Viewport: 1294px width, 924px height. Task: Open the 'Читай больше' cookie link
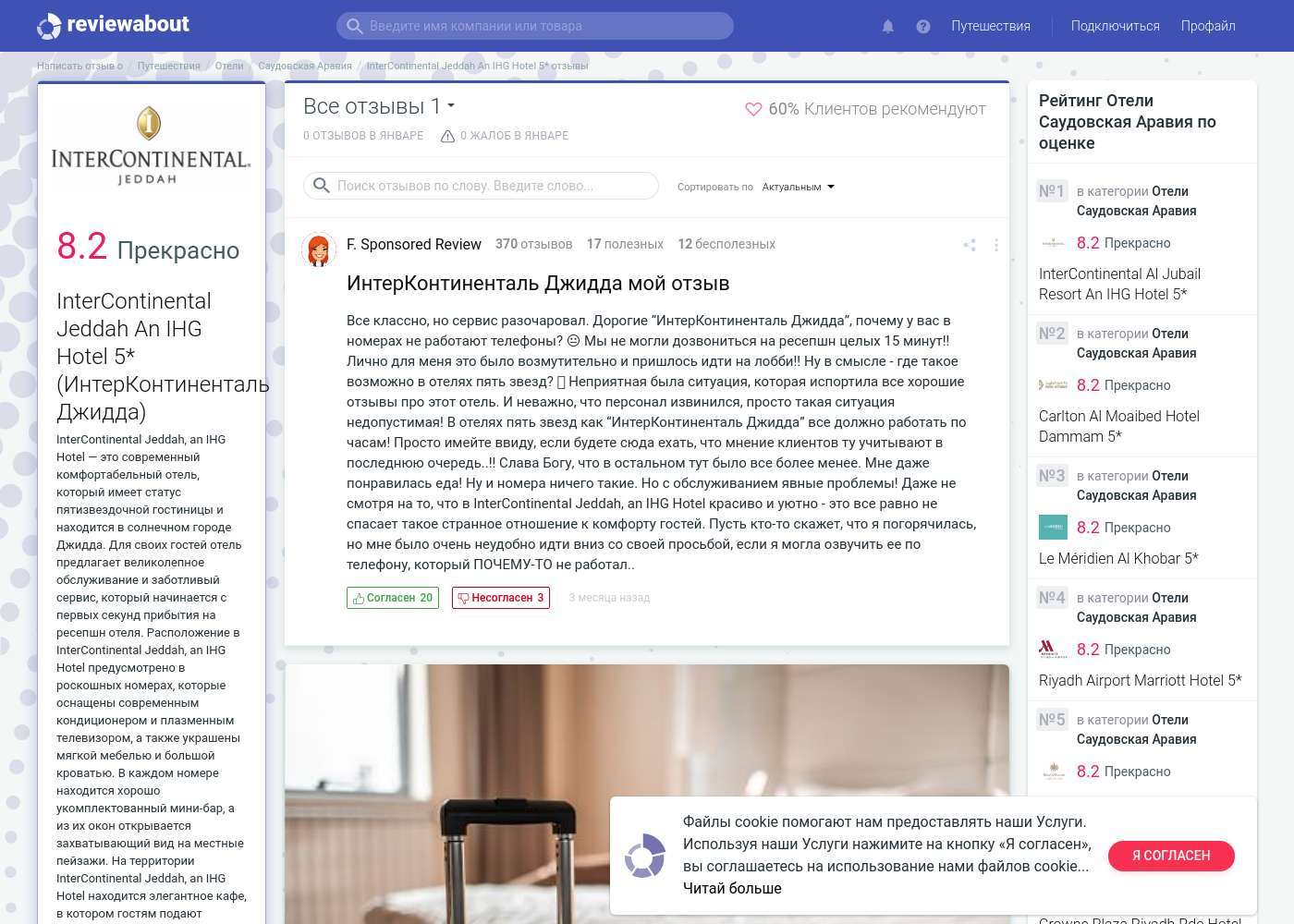[732, 888]
